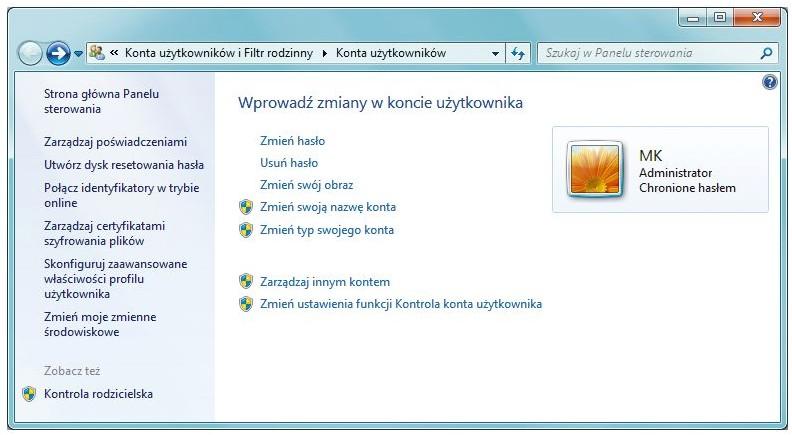
Task: Click the shield icon next to Kontrola rodzicielska
Action: (x=29, y=394)
